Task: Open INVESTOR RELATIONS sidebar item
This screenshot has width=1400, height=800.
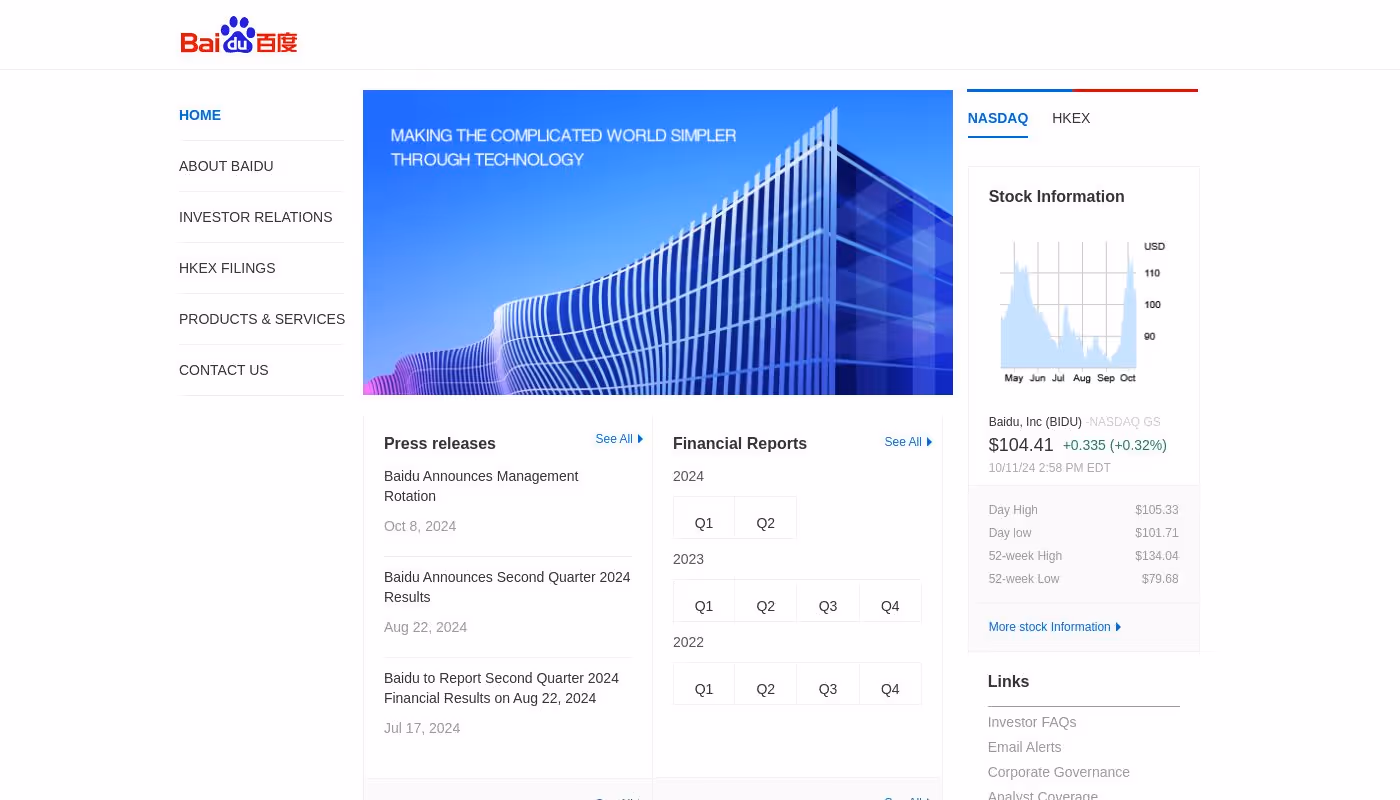Action: click(256, 217)
